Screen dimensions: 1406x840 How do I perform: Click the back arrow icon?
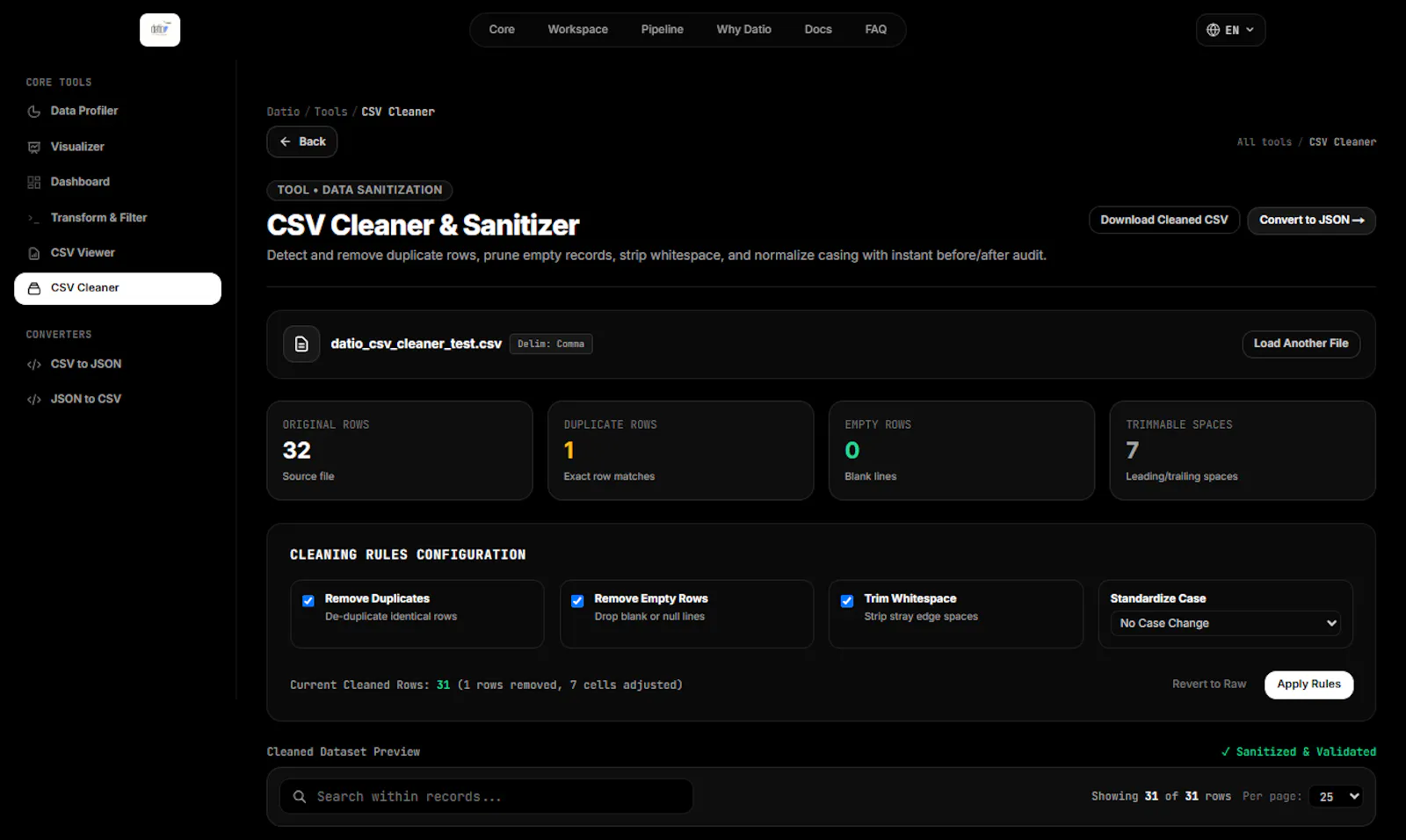point(285,141)
